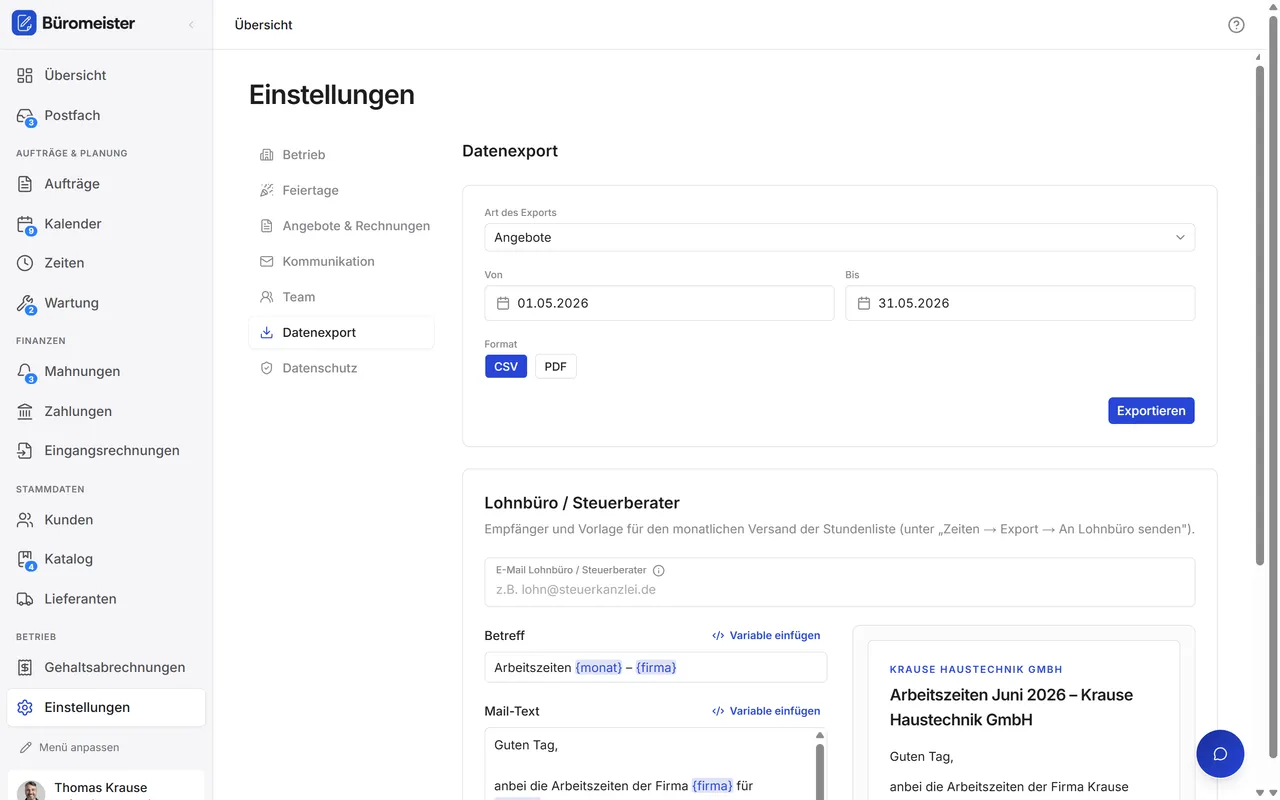Click the Einstellungen gear icon
The width and height of the screenshot is (1280, 800).
tap(25, 707)
